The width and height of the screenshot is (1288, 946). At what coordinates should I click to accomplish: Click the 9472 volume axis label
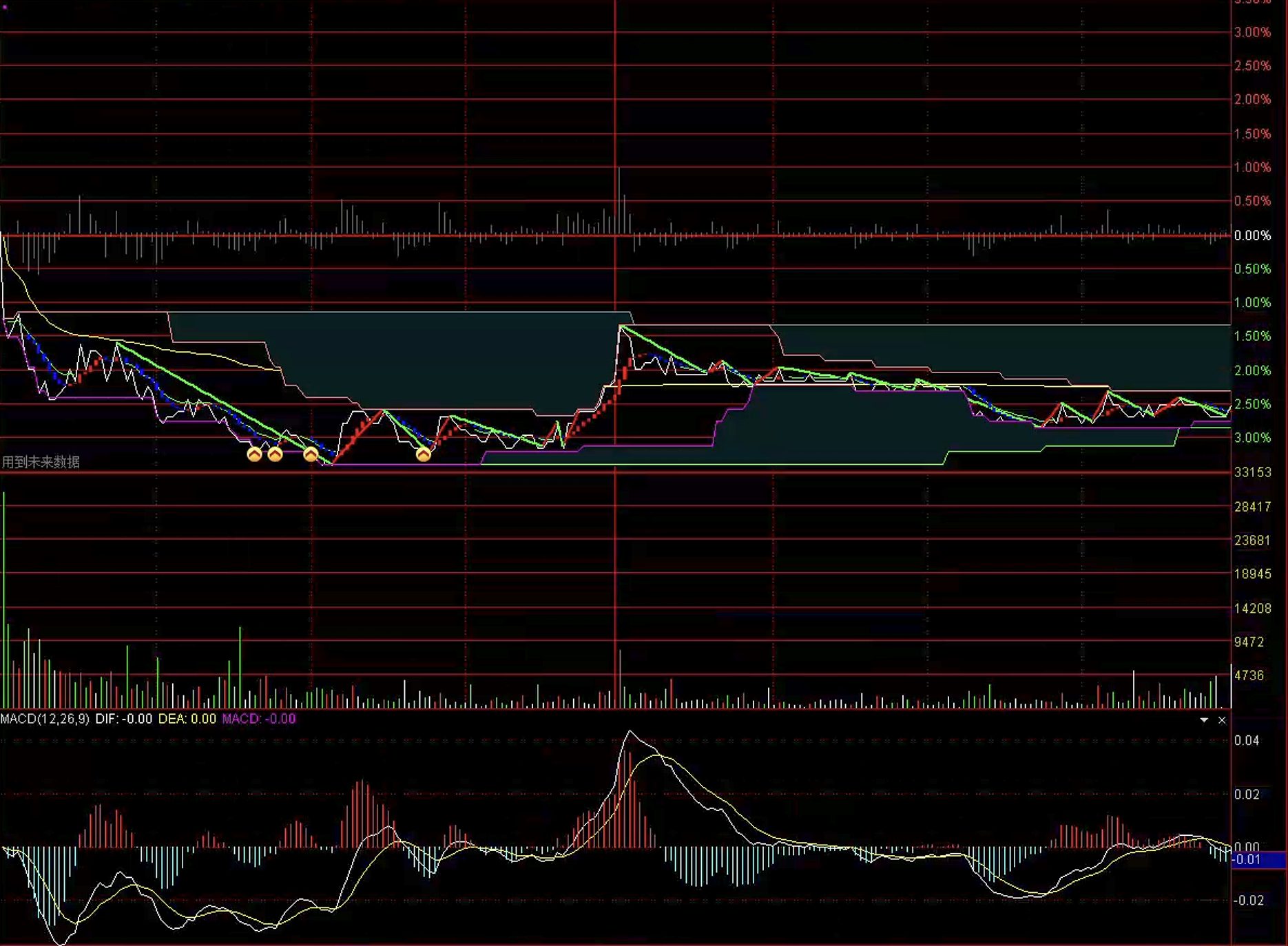[x=1249, y=642]
